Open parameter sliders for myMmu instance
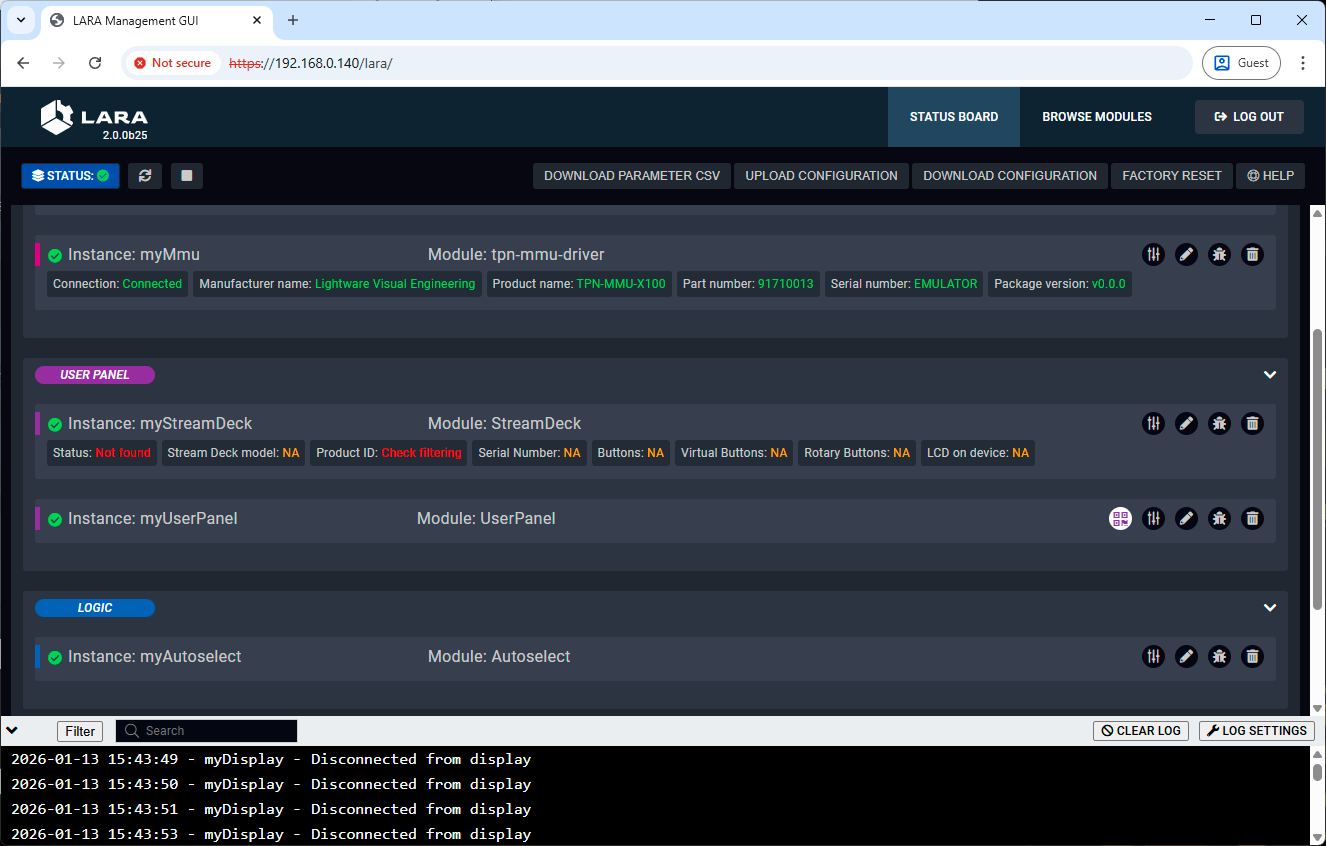Image resolution: width=1326 pixels, height=846 pixels. (1154, 254)
